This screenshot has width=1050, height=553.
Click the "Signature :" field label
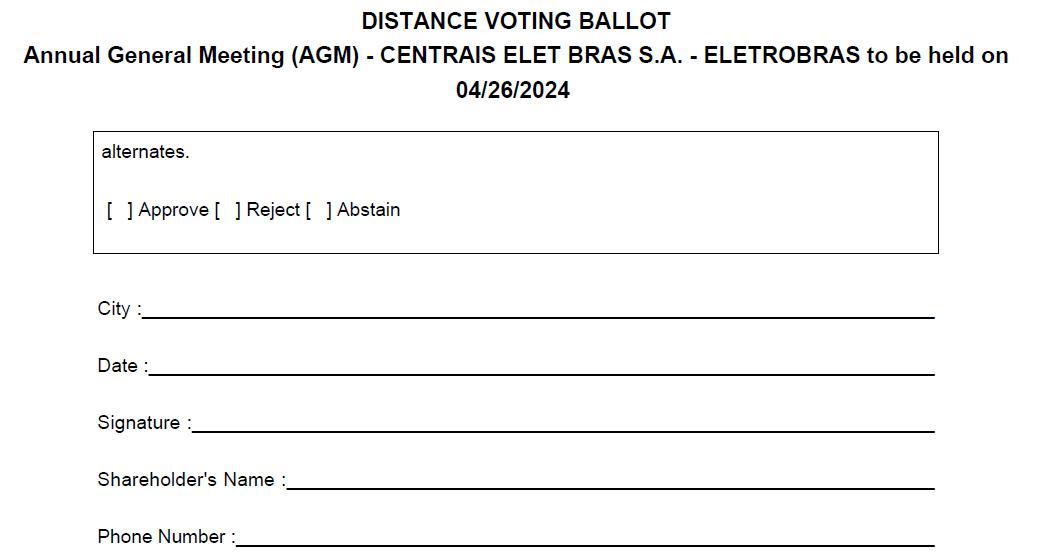[x=144, y=423]
